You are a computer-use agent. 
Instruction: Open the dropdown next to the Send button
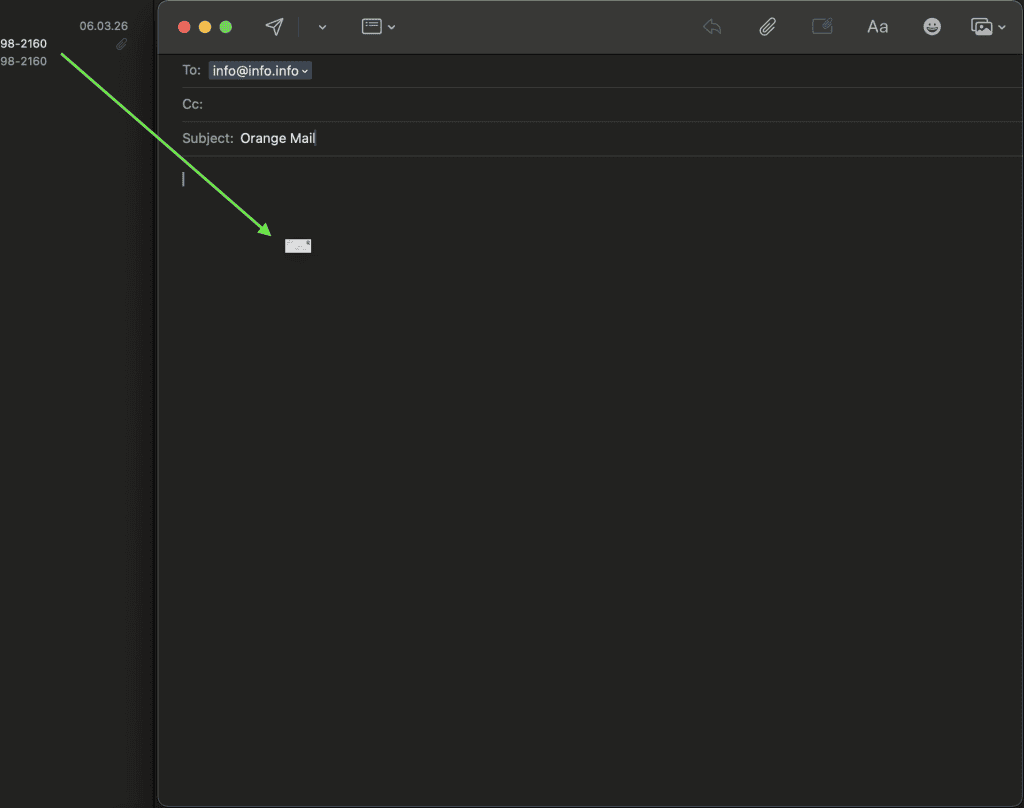click(321, 27)
